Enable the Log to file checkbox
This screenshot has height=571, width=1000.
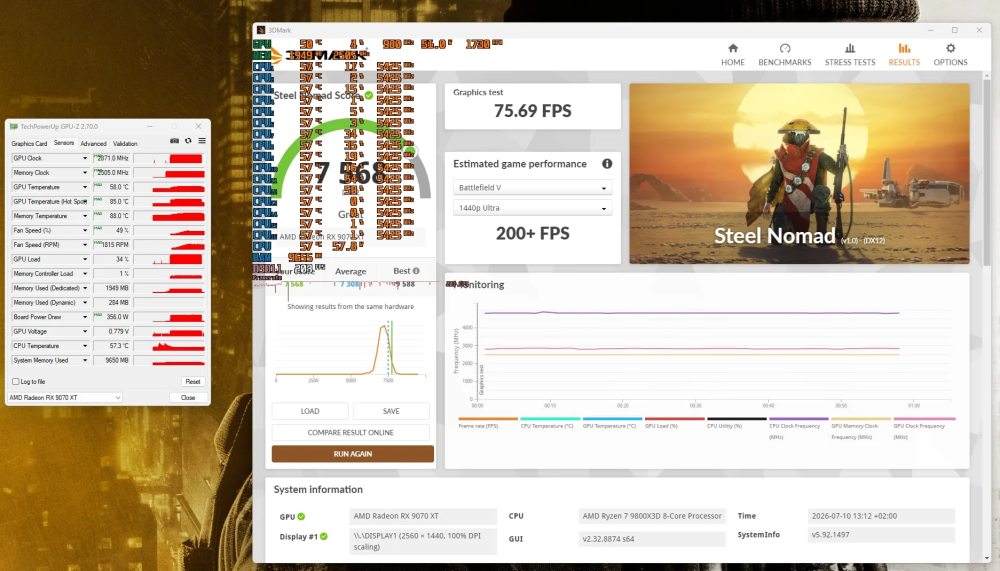click(15, 382)
